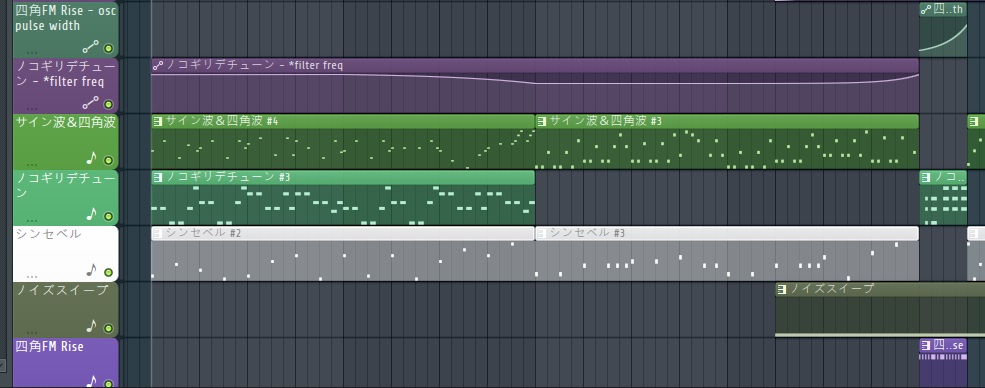The image size is (985, 388).
Task: Open the options dots on the シンセベル track header
Action: pos(32,276)
